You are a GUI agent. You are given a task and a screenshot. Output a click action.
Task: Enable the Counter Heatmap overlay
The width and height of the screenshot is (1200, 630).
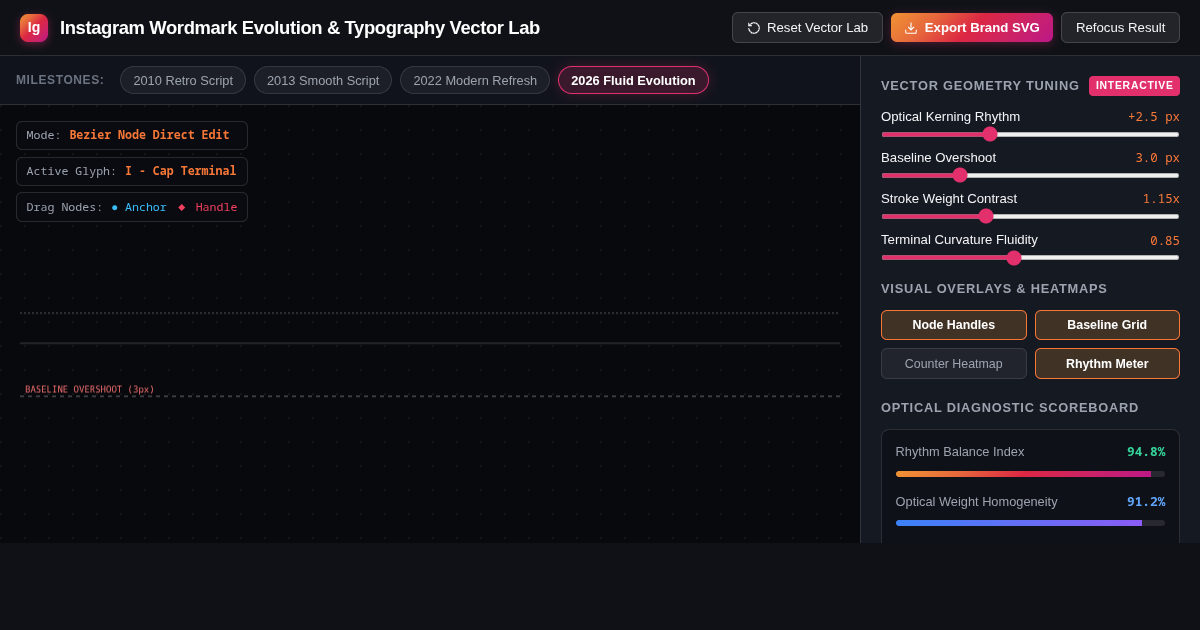[x=954, y=364]
